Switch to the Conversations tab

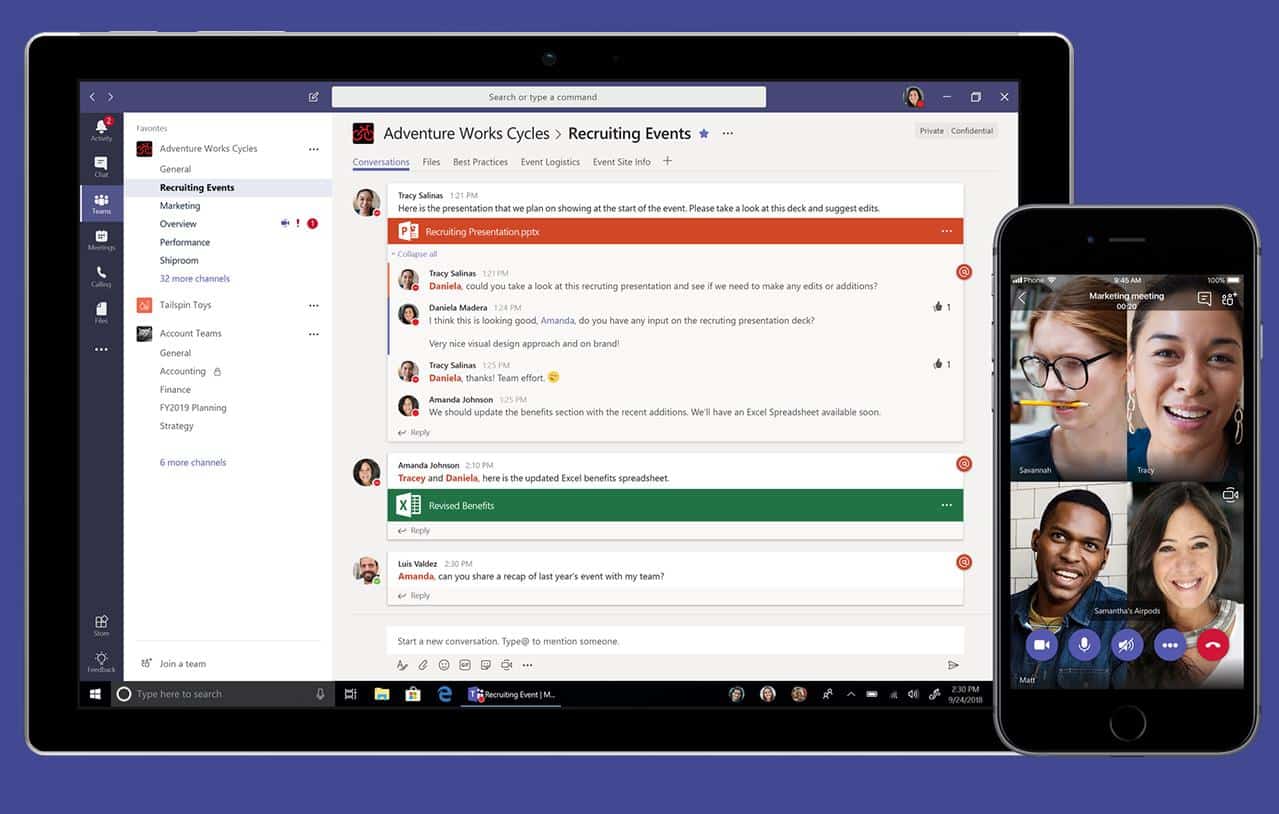coord(381,162)
